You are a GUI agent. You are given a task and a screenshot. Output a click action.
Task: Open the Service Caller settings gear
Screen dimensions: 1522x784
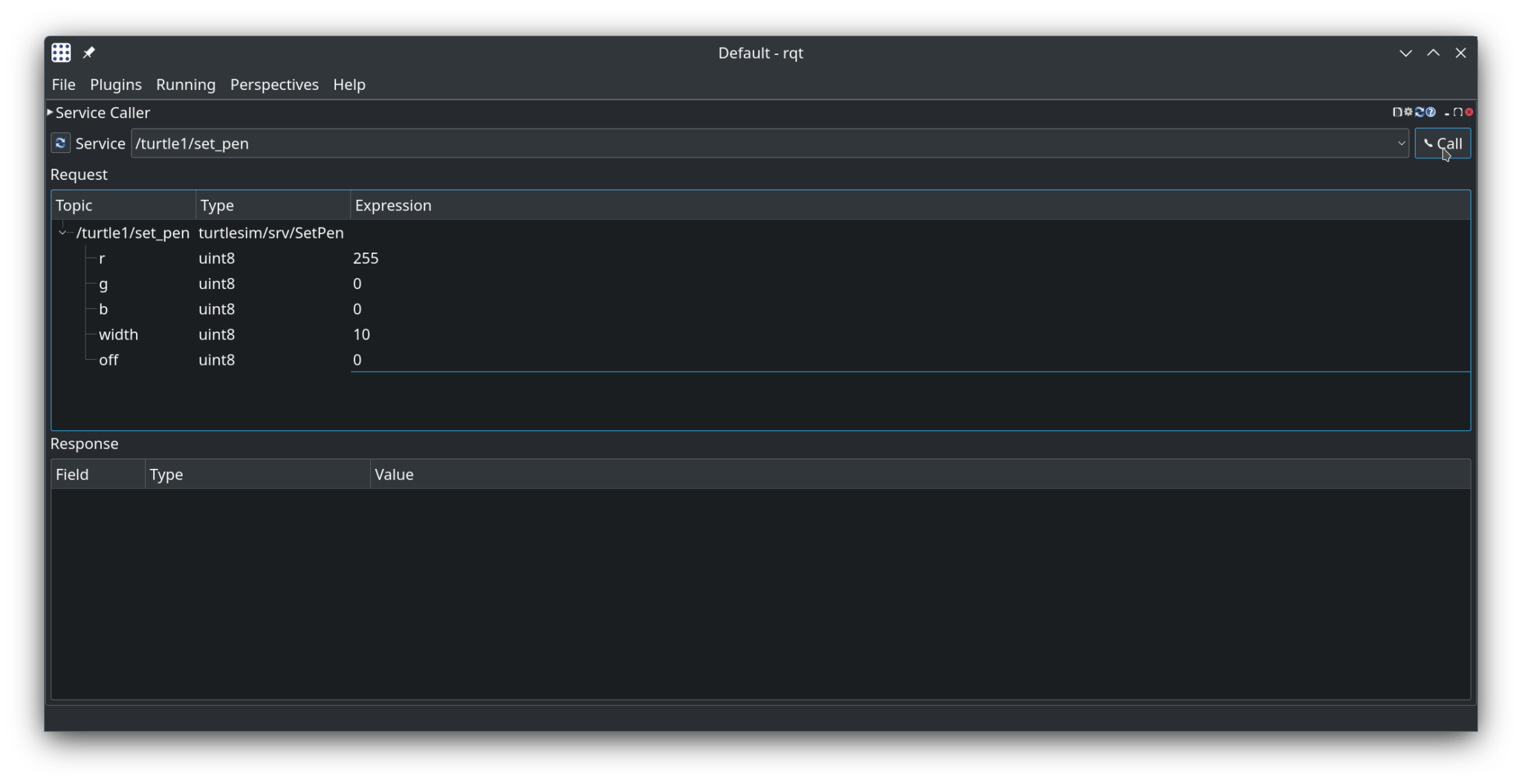(x=1408, y=112)
